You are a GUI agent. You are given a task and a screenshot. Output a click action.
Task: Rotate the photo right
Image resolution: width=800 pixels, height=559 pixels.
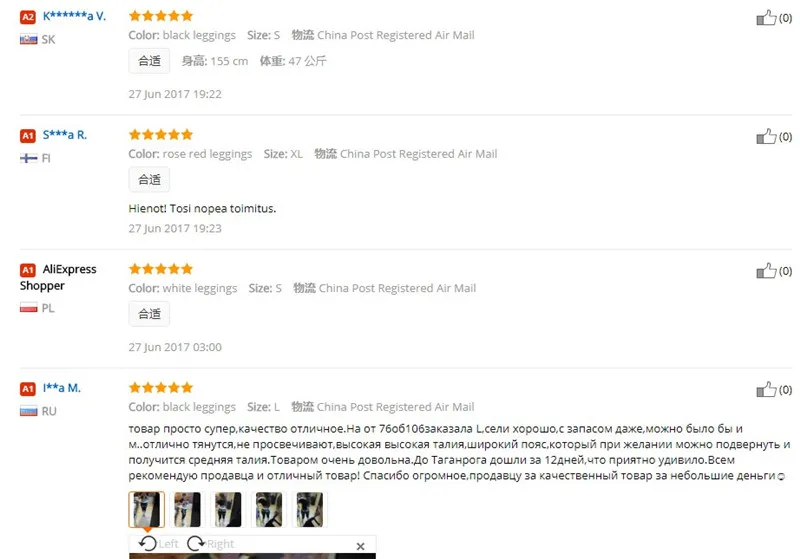tap(210, 544)
